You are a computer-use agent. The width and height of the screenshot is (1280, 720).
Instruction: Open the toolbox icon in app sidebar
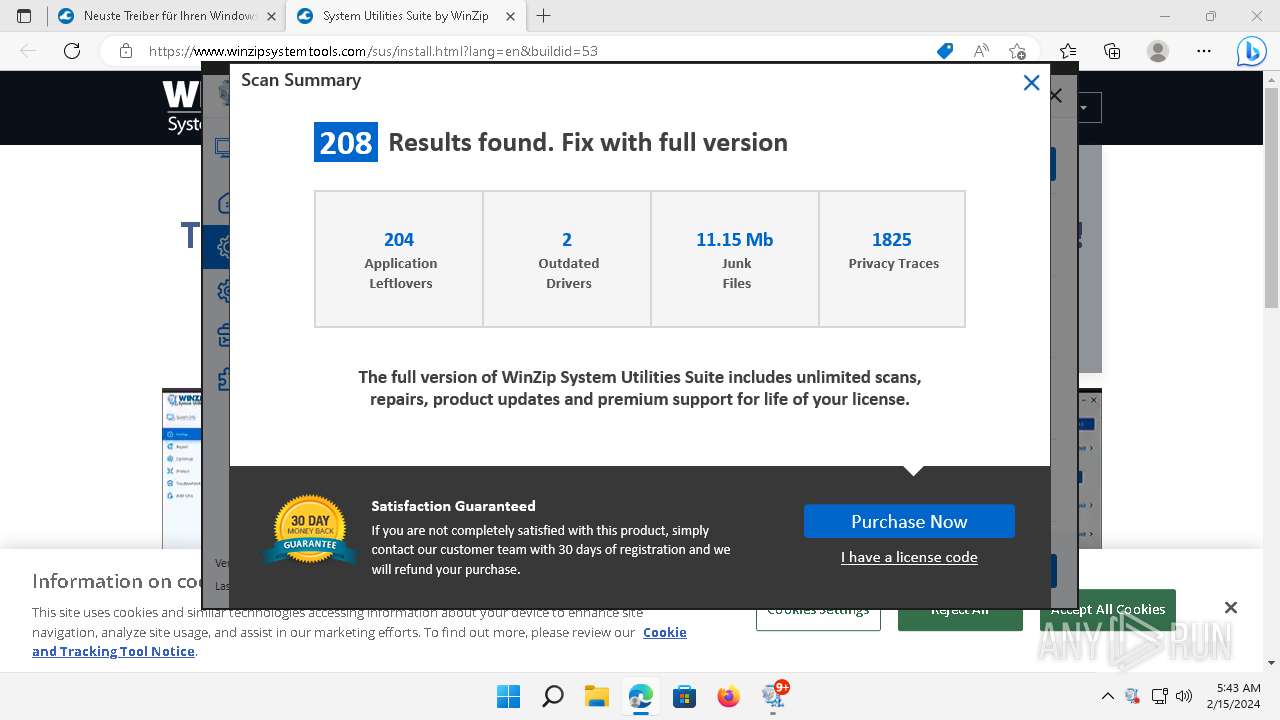coord(224,334)
